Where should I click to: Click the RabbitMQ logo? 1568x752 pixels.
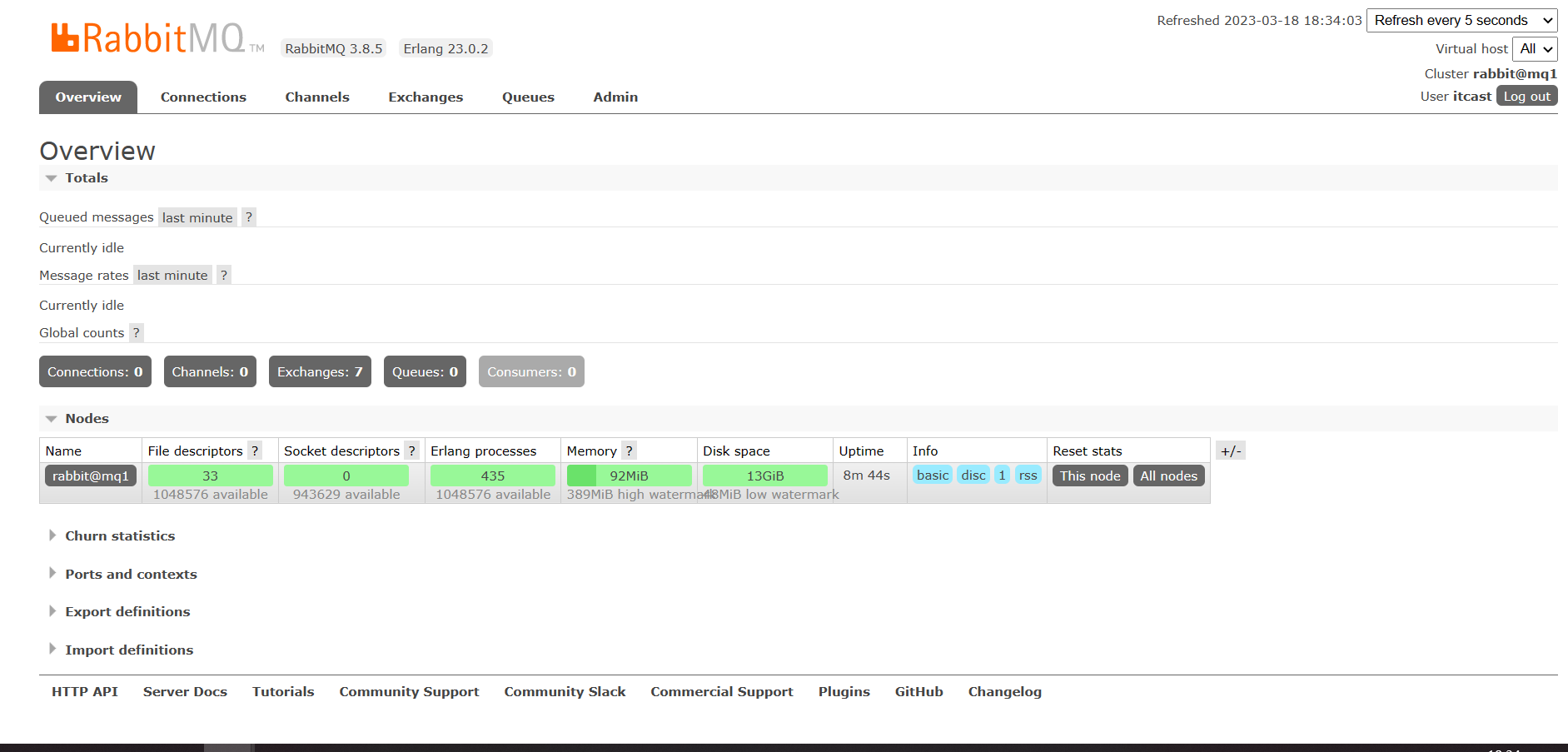point(157,39)
